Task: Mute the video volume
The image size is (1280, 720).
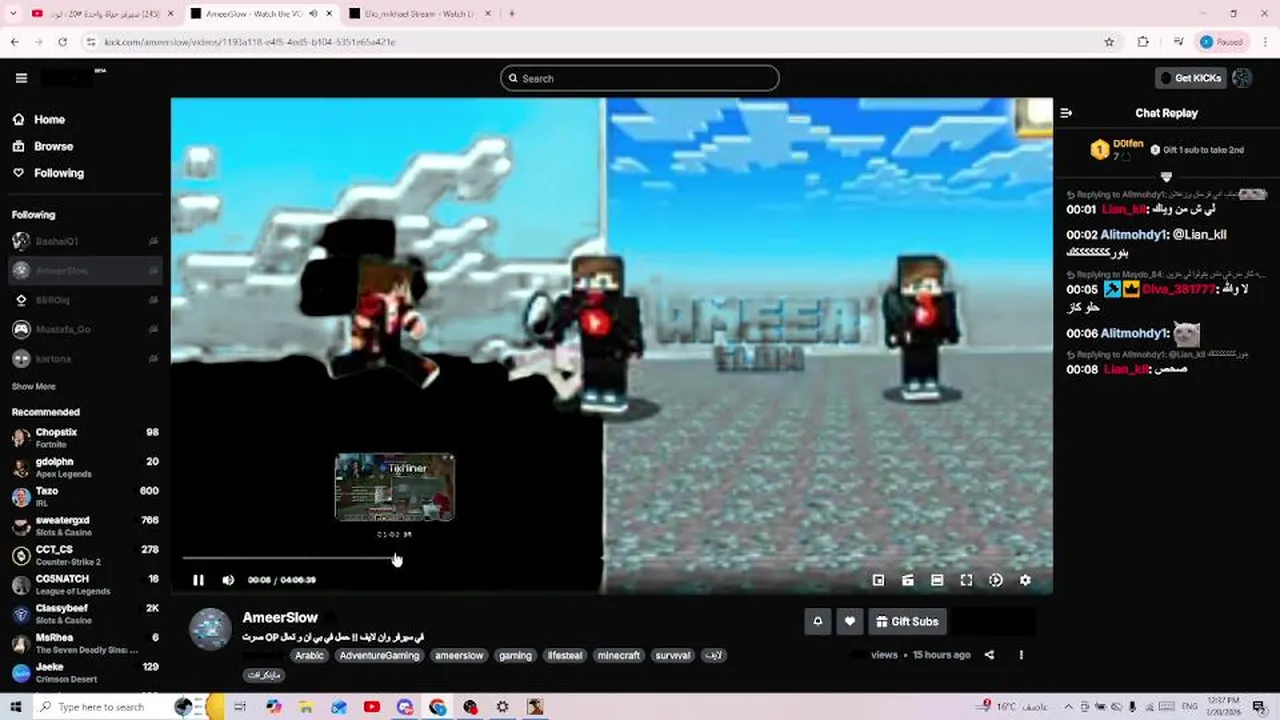Action: (x=228, y=580)
